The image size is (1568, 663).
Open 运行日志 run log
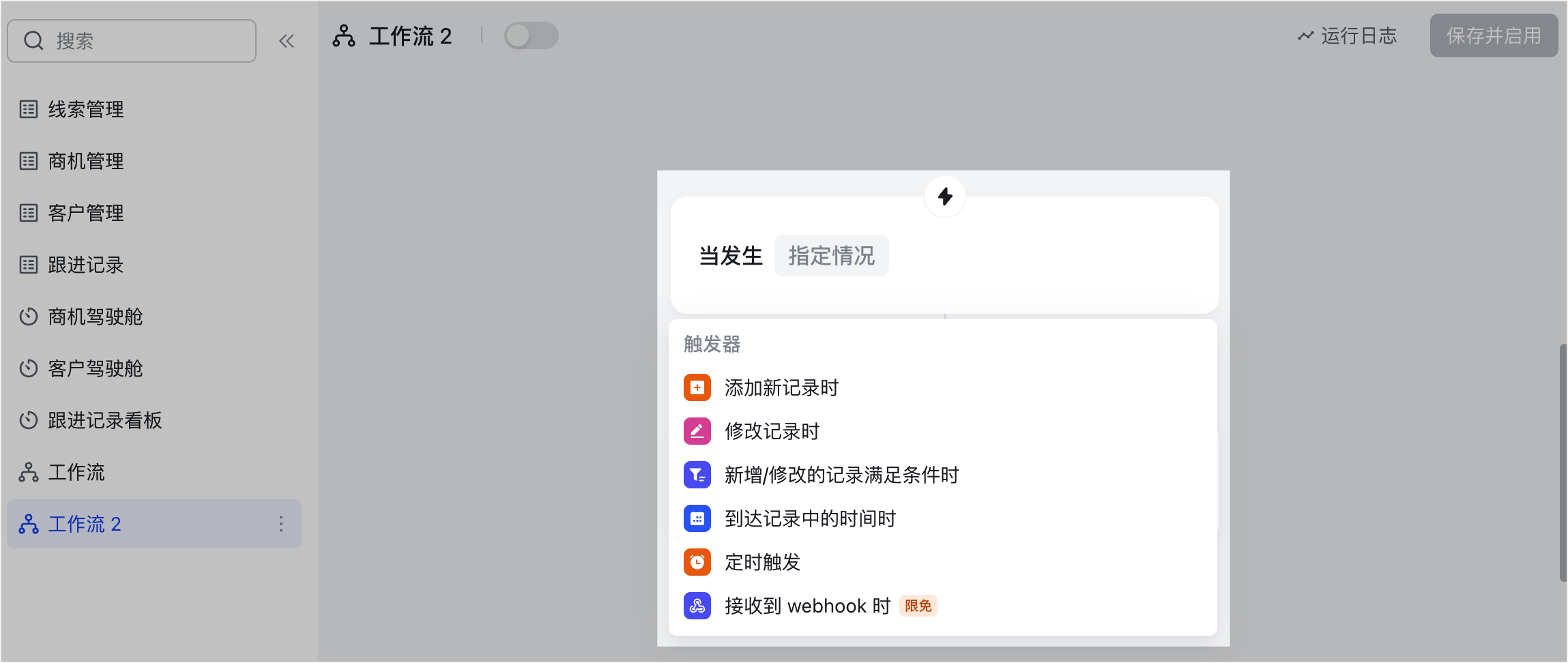(1348, 36)
